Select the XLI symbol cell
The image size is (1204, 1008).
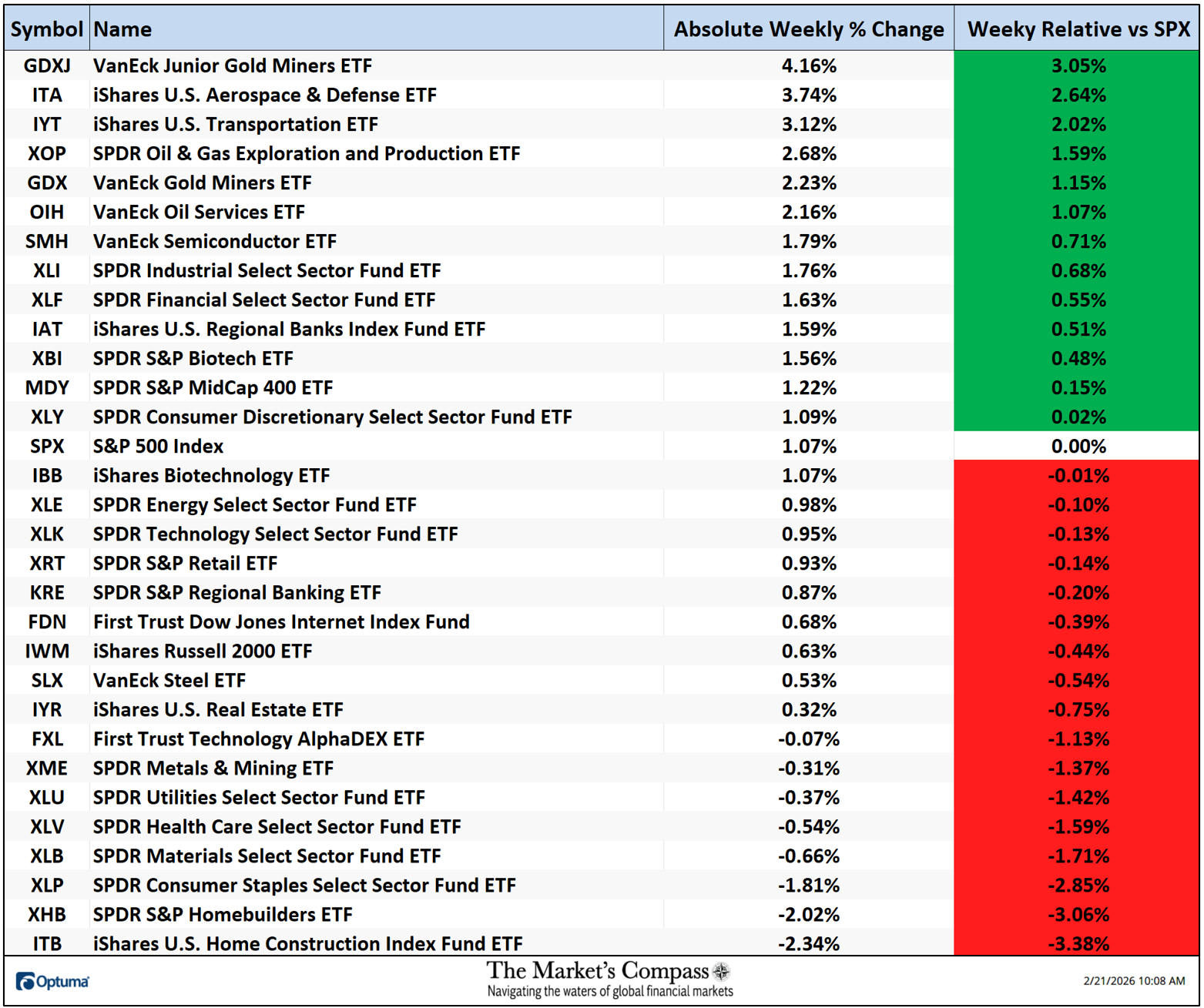(x=47, y=270)
